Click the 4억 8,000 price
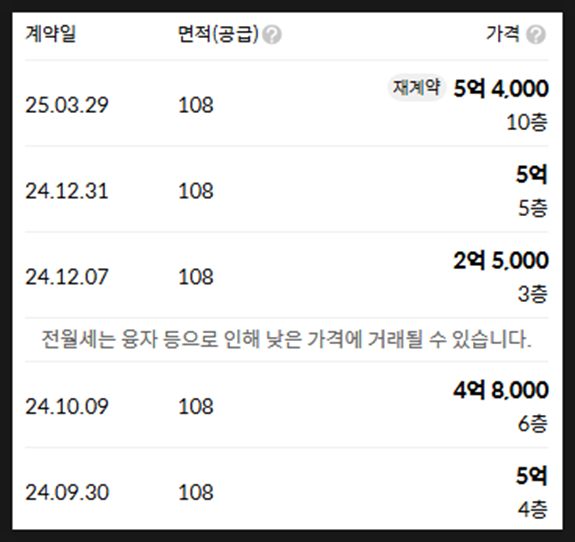Viewport: 575px width, 542px height. tap(501, 390)
